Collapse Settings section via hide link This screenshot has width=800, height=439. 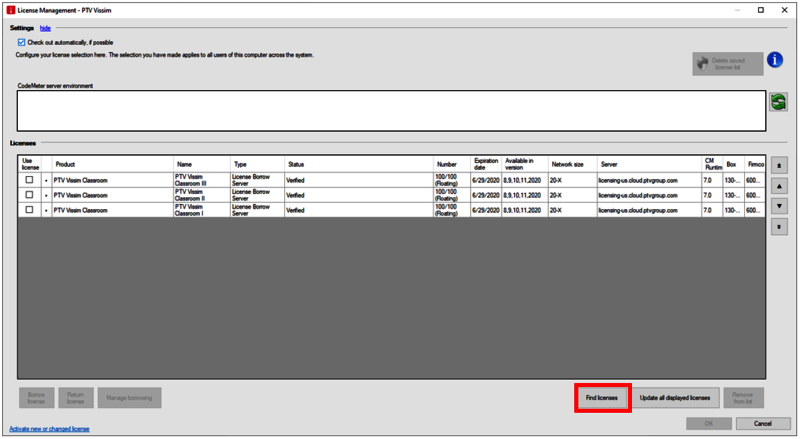pos(45,29)
